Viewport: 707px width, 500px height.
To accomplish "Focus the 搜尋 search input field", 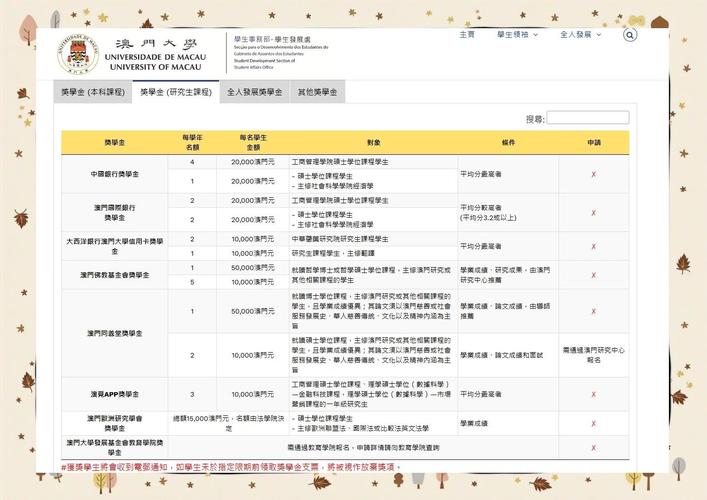I will tap(588, 118).
